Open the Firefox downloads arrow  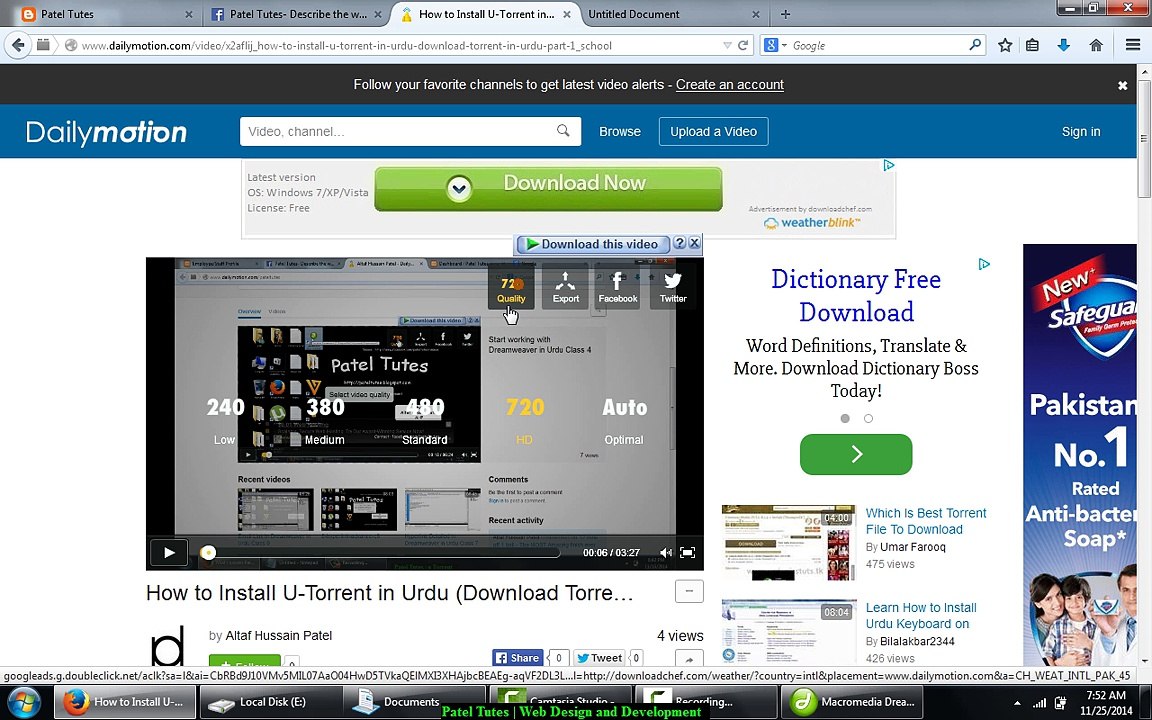(1063, 45)
